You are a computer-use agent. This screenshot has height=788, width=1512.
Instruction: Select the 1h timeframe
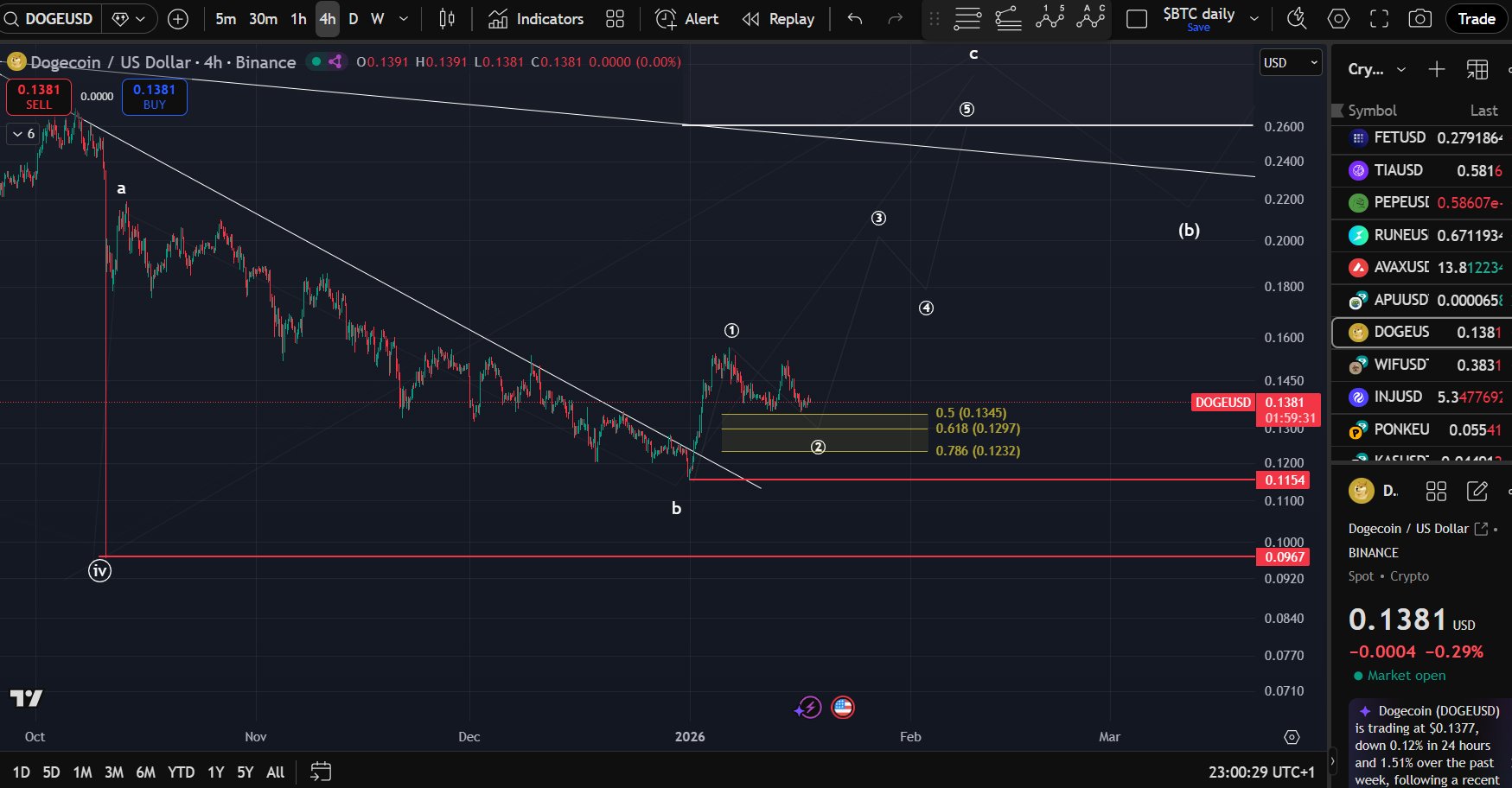pyautogui.click(x=298, y=19)
